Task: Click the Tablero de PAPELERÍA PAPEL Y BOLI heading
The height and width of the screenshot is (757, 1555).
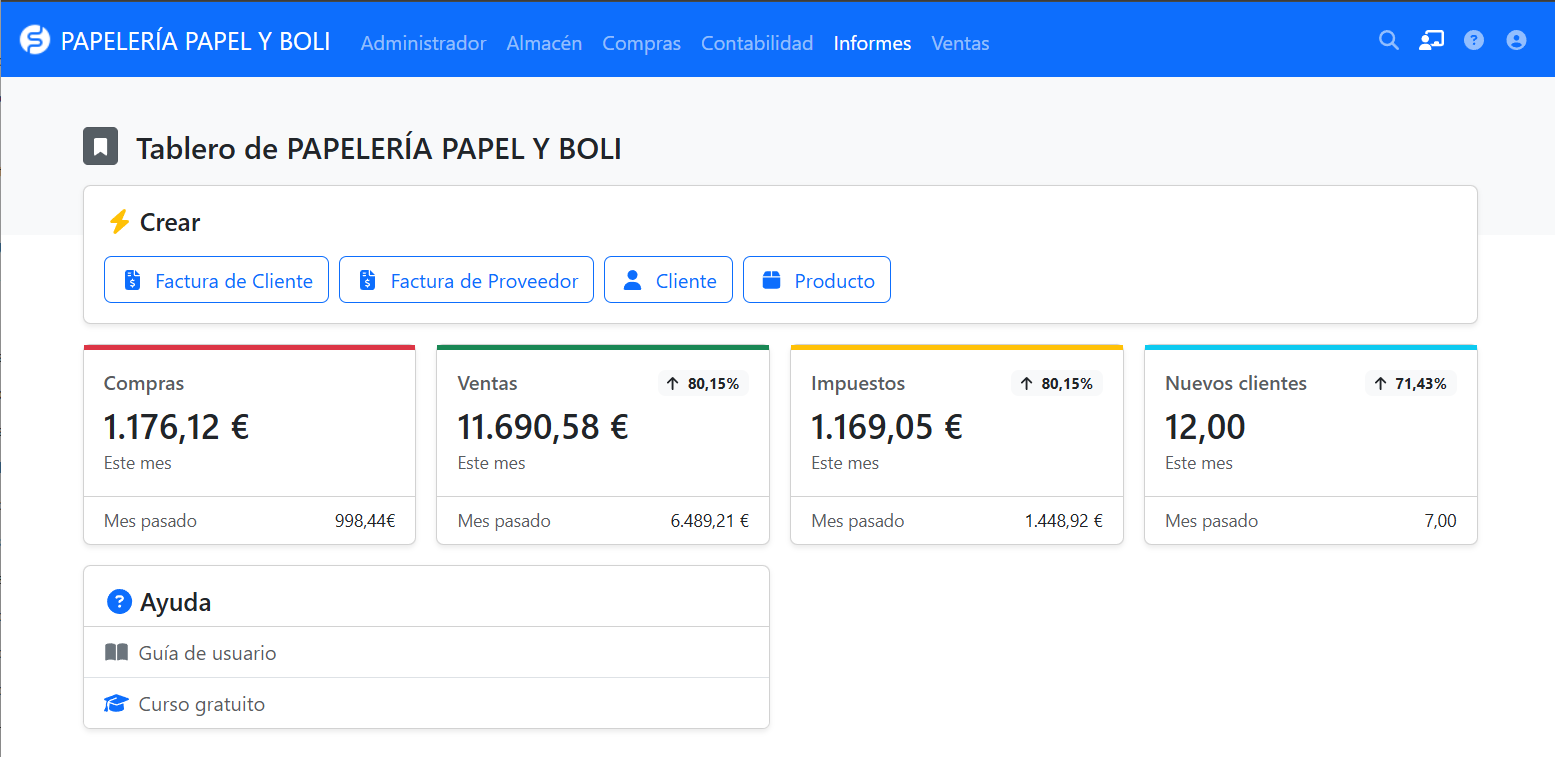Action: click(379, 149)
